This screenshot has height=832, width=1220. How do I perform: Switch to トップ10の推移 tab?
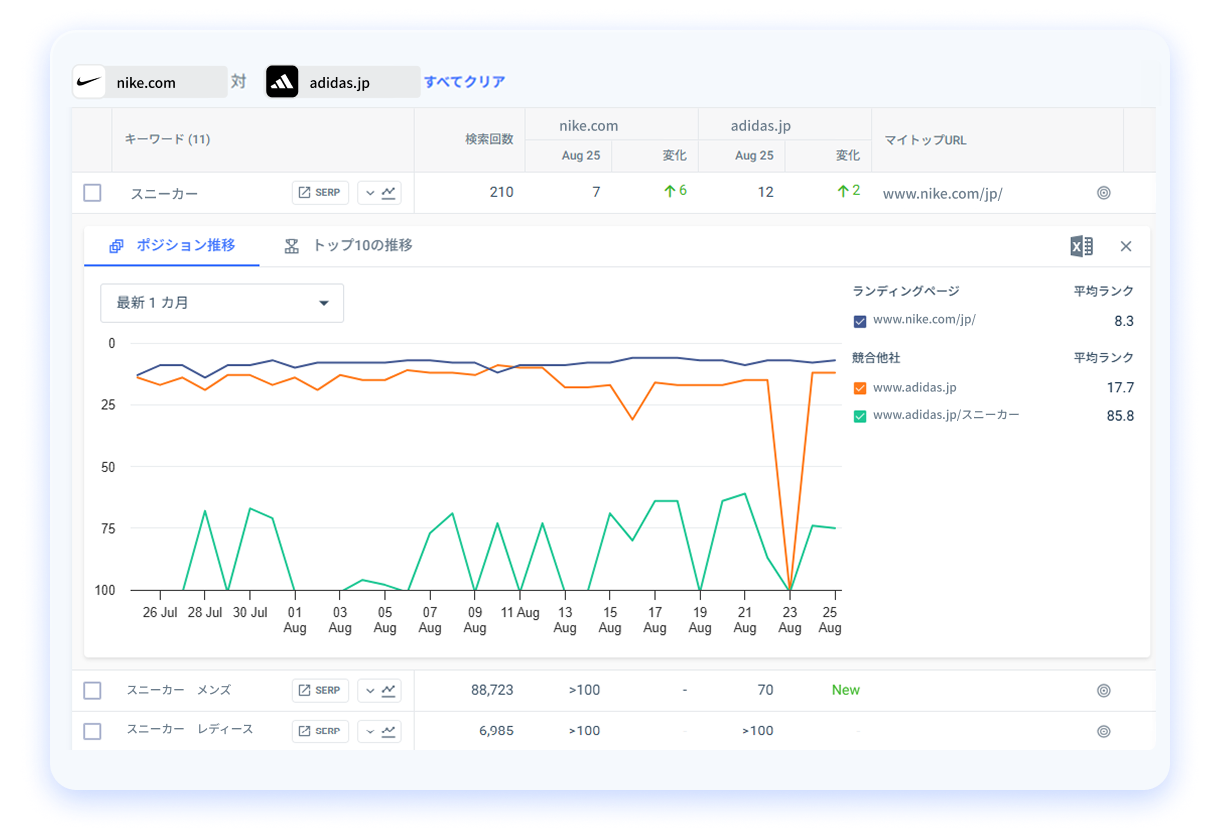[349, 246]
